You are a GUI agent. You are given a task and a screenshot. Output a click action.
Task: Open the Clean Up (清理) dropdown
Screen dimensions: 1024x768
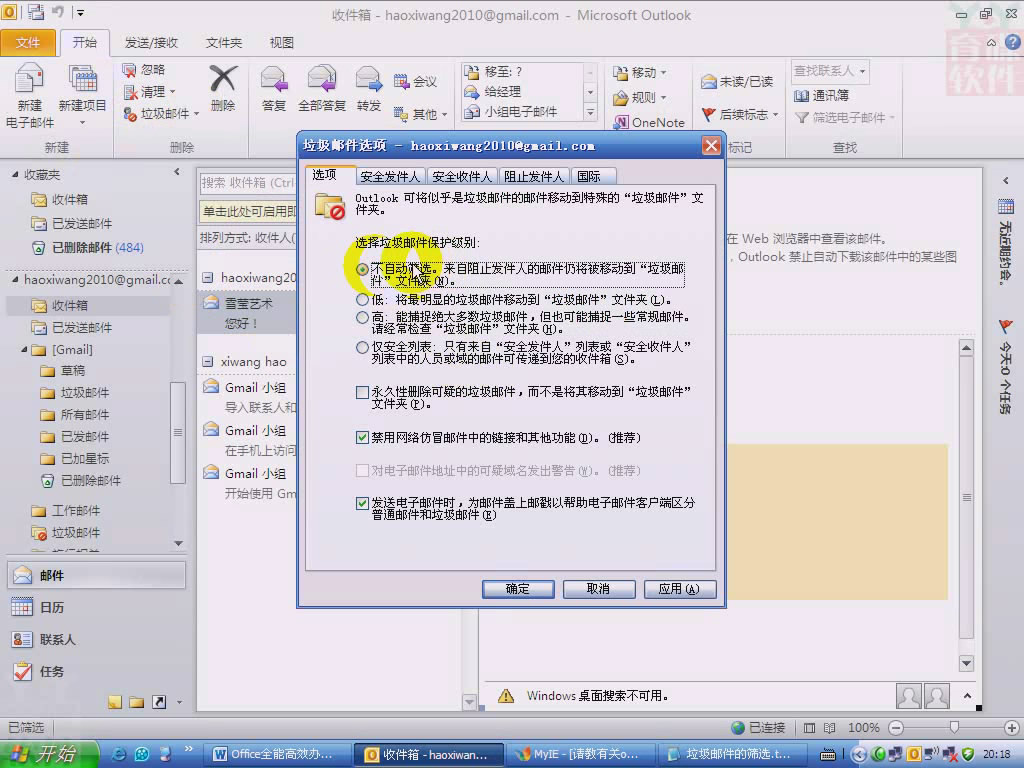(150, 92)
